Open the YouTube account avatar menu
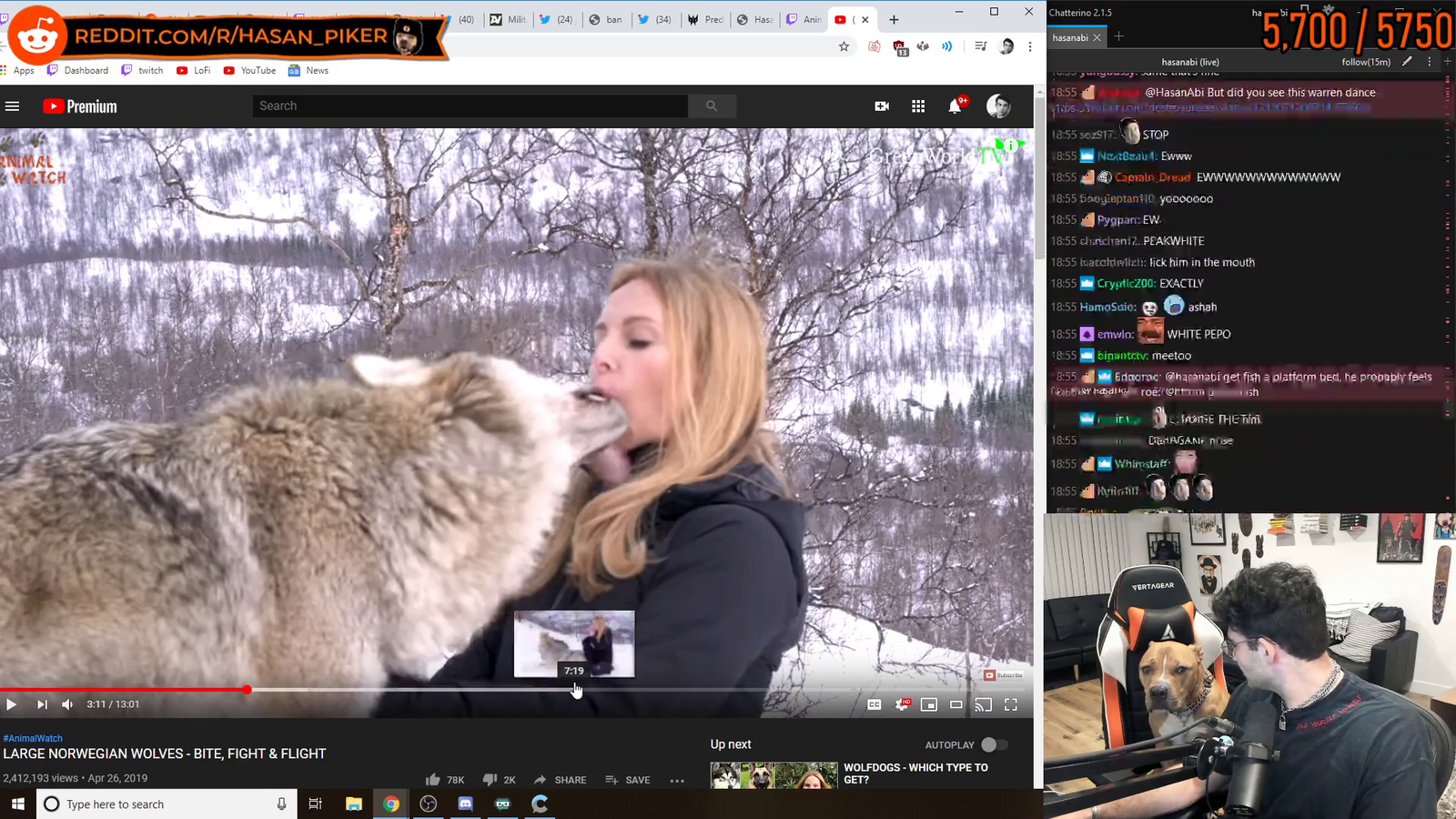The image size is (1456, 819). point(998,106)
